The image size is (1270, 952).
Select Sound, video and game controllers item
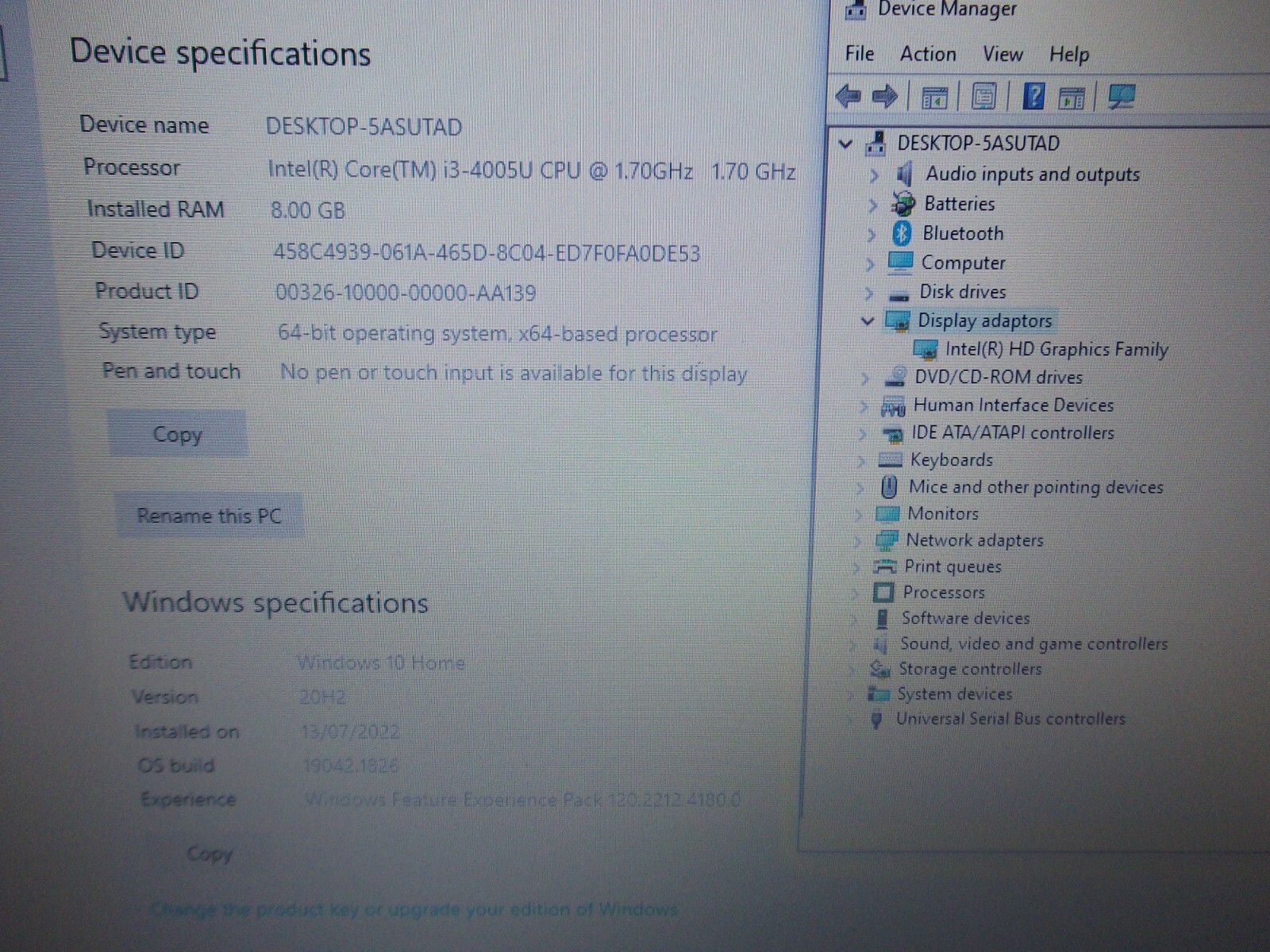click(x=1033, y=643)
